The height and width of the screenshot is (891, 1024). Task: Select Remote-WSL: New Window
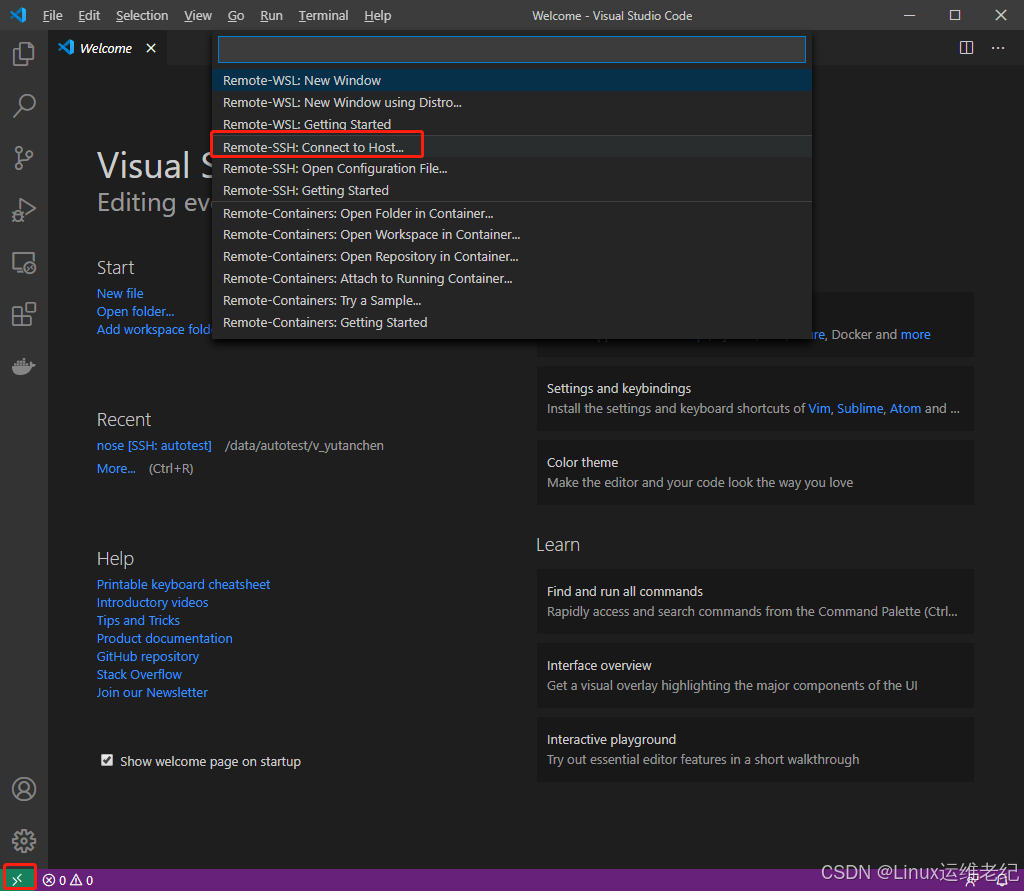point(512,80)
